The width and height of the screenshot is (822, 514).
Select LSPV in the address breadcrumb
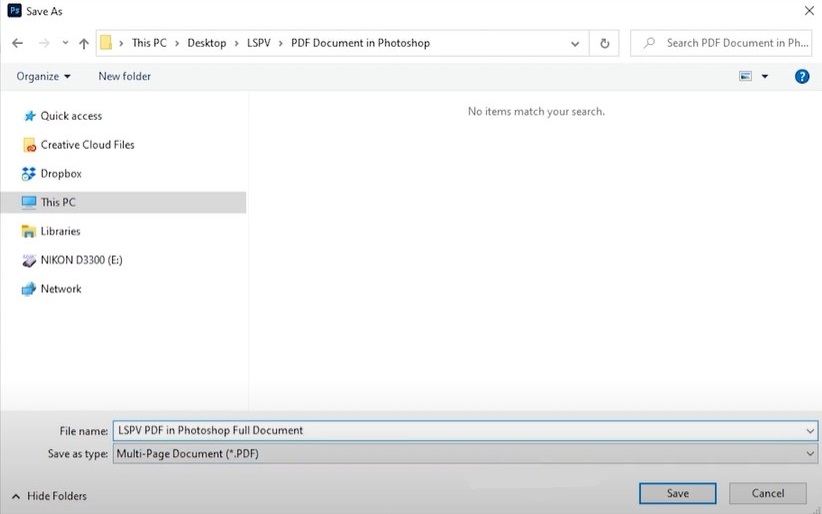(258, 43)
